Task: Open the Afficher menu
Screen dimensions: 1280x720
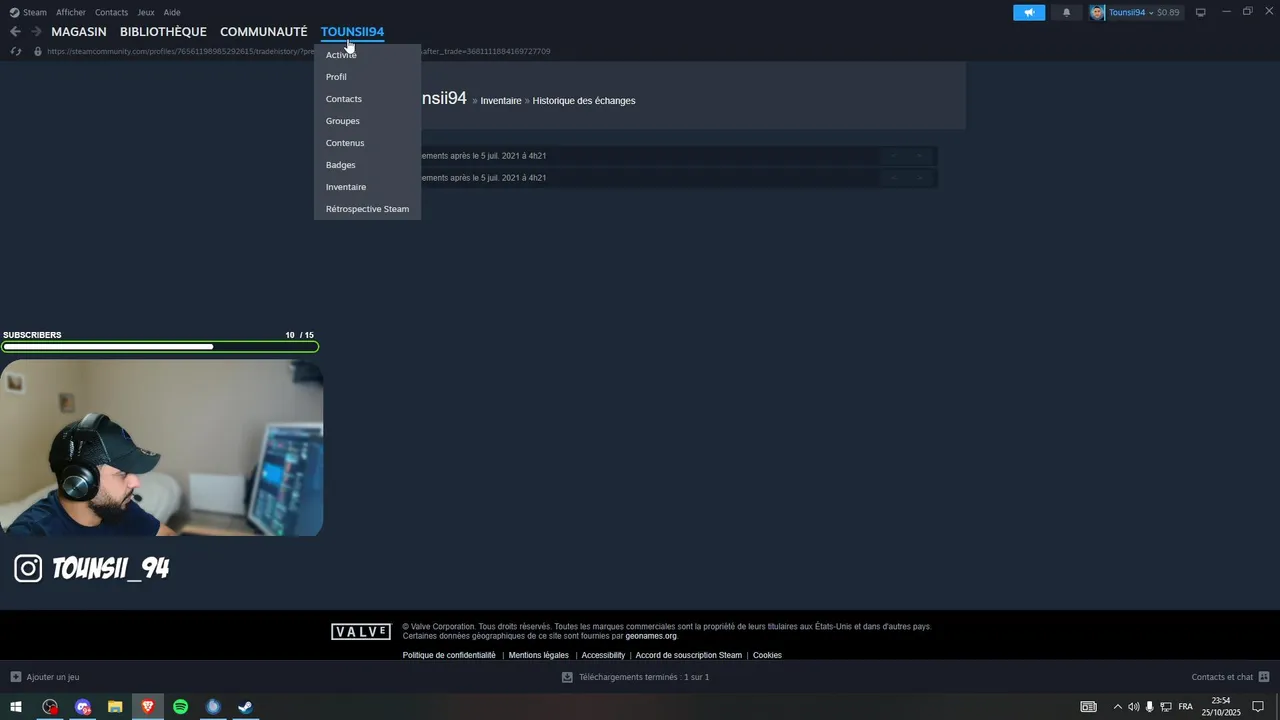Action: 71,12
